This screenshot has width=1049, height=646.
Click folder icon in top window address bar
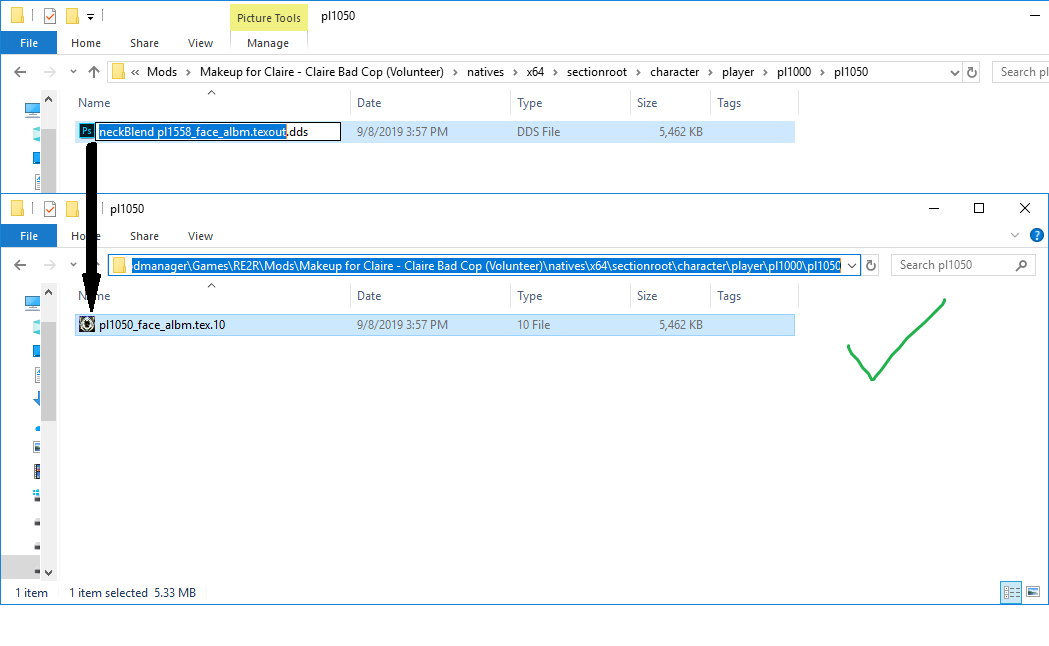point(118,72)
